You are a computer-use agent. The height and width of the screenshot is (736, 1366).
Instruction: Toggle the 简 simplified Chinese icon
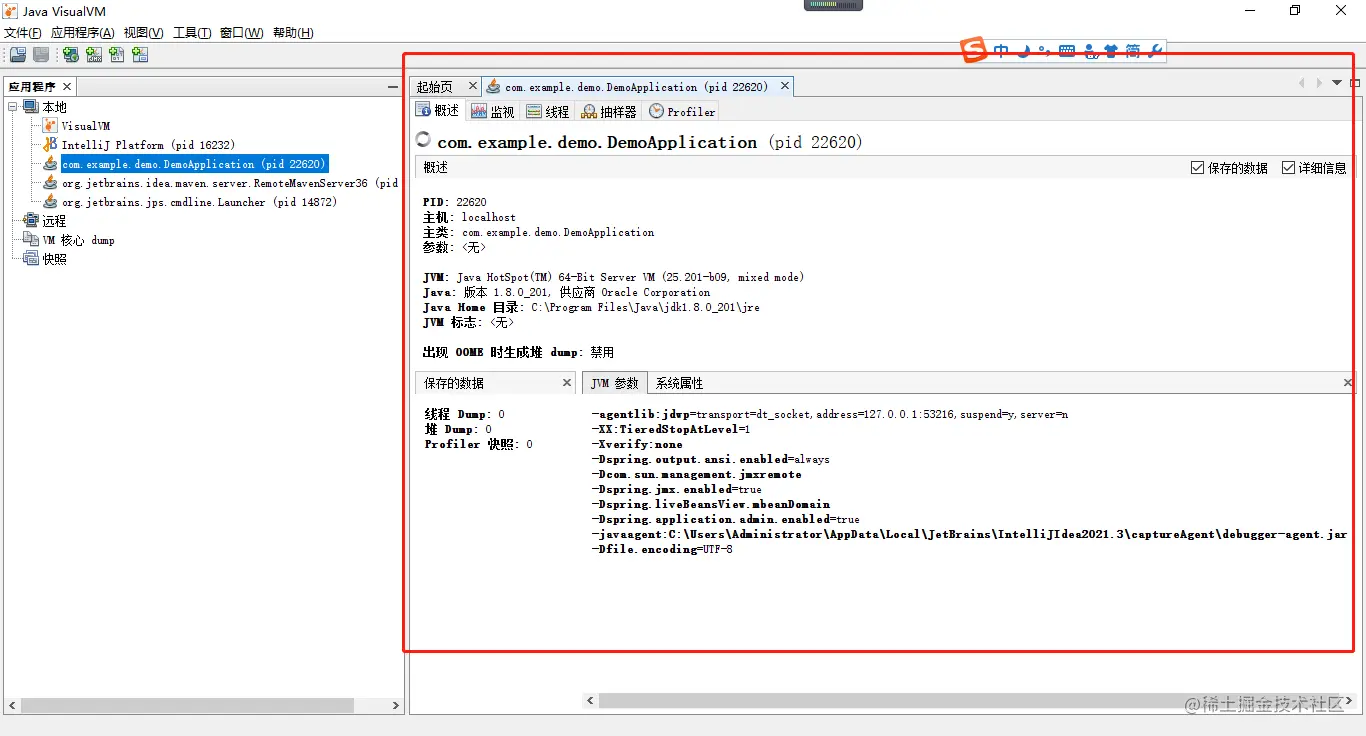coord(1132,51)
